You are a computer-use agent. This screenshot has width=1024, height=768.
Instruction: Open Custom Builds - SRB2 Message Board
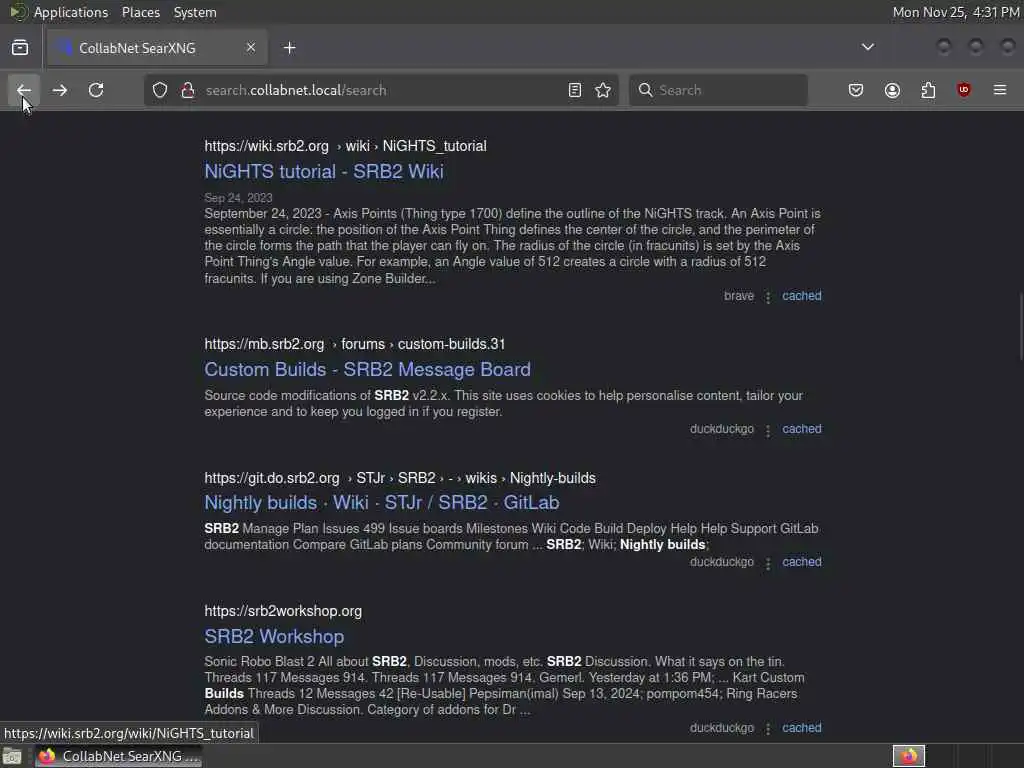[368, 370]
